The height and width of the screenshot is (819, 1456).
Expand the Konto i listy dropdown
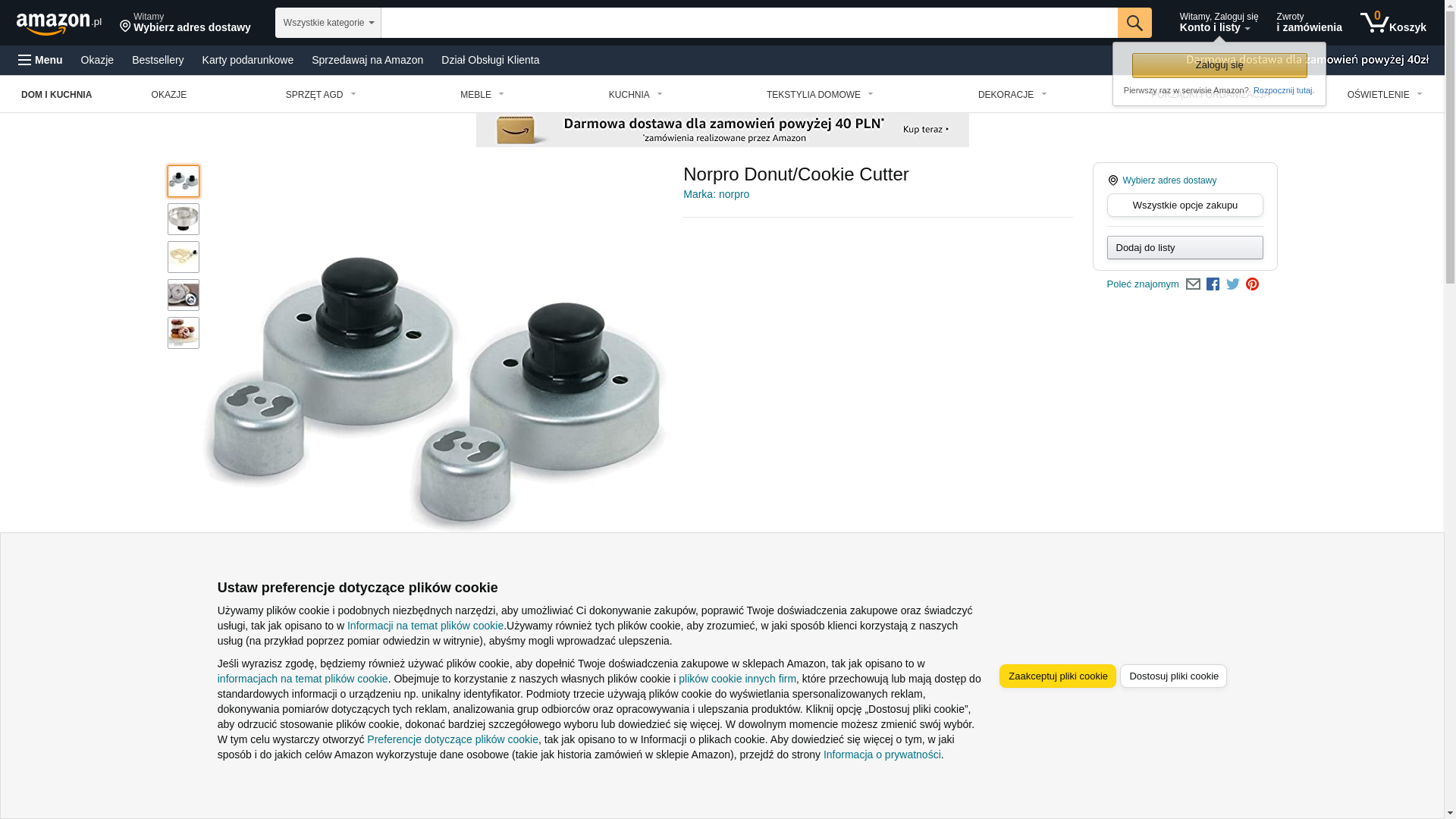tap(1218, 23)
